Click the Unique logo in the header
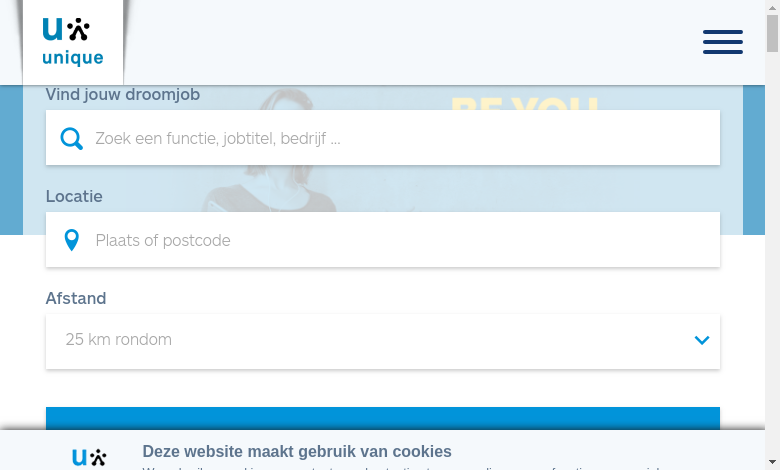The image size is (780, 470). click(x=73, y=42)
